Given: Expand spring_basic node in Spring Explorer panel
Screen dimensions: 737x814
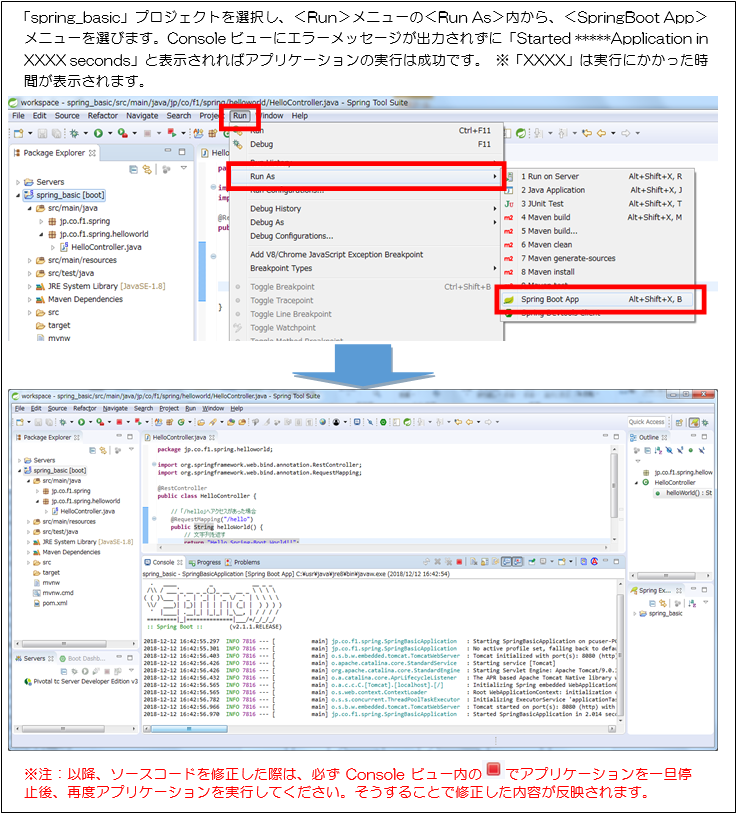Looking at the screenshot, I should coord(641,613).
